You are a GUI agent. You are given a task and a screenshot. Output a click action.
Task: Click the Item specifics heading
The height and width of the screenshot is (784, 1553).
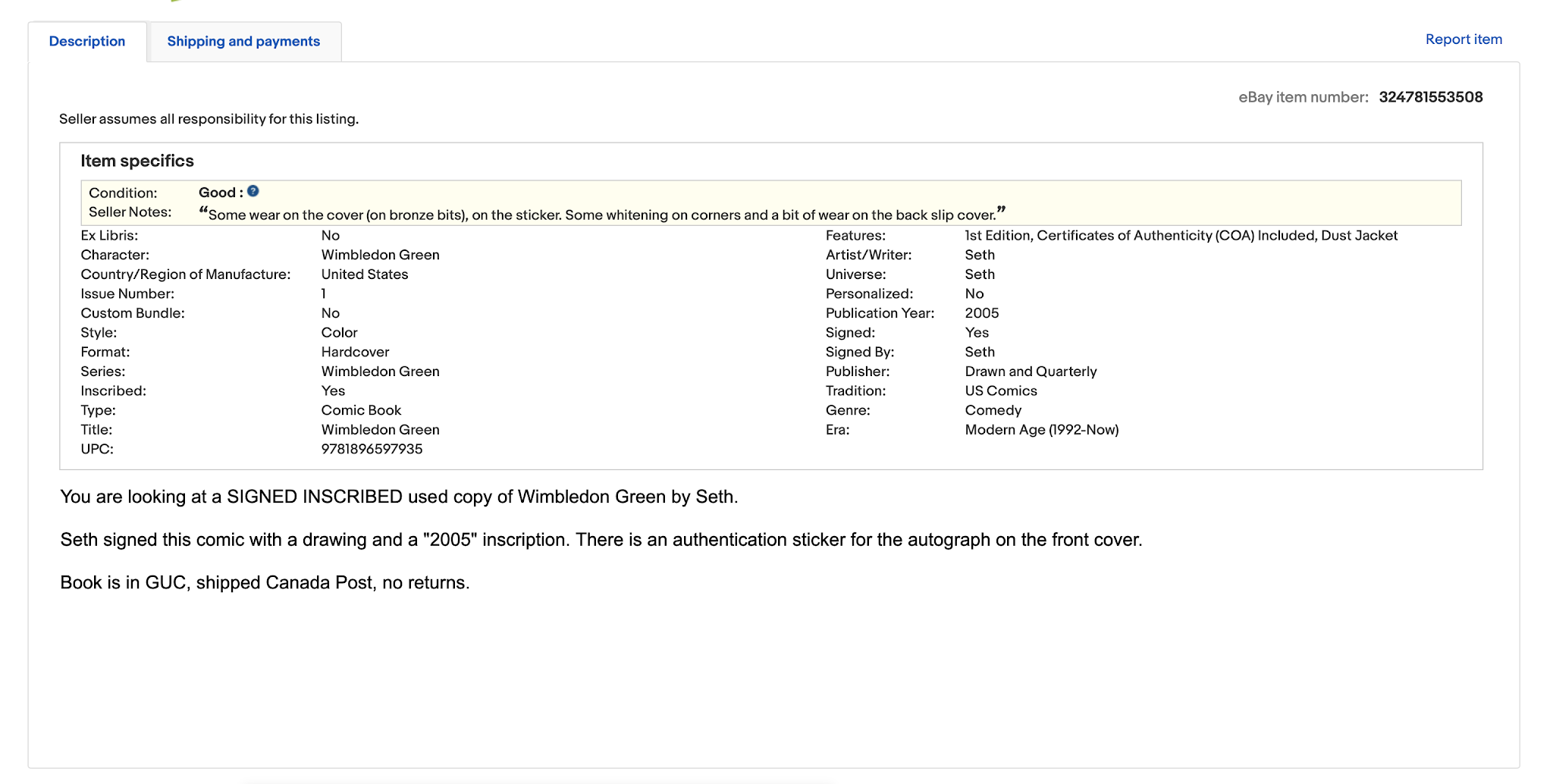pos(137,161)
